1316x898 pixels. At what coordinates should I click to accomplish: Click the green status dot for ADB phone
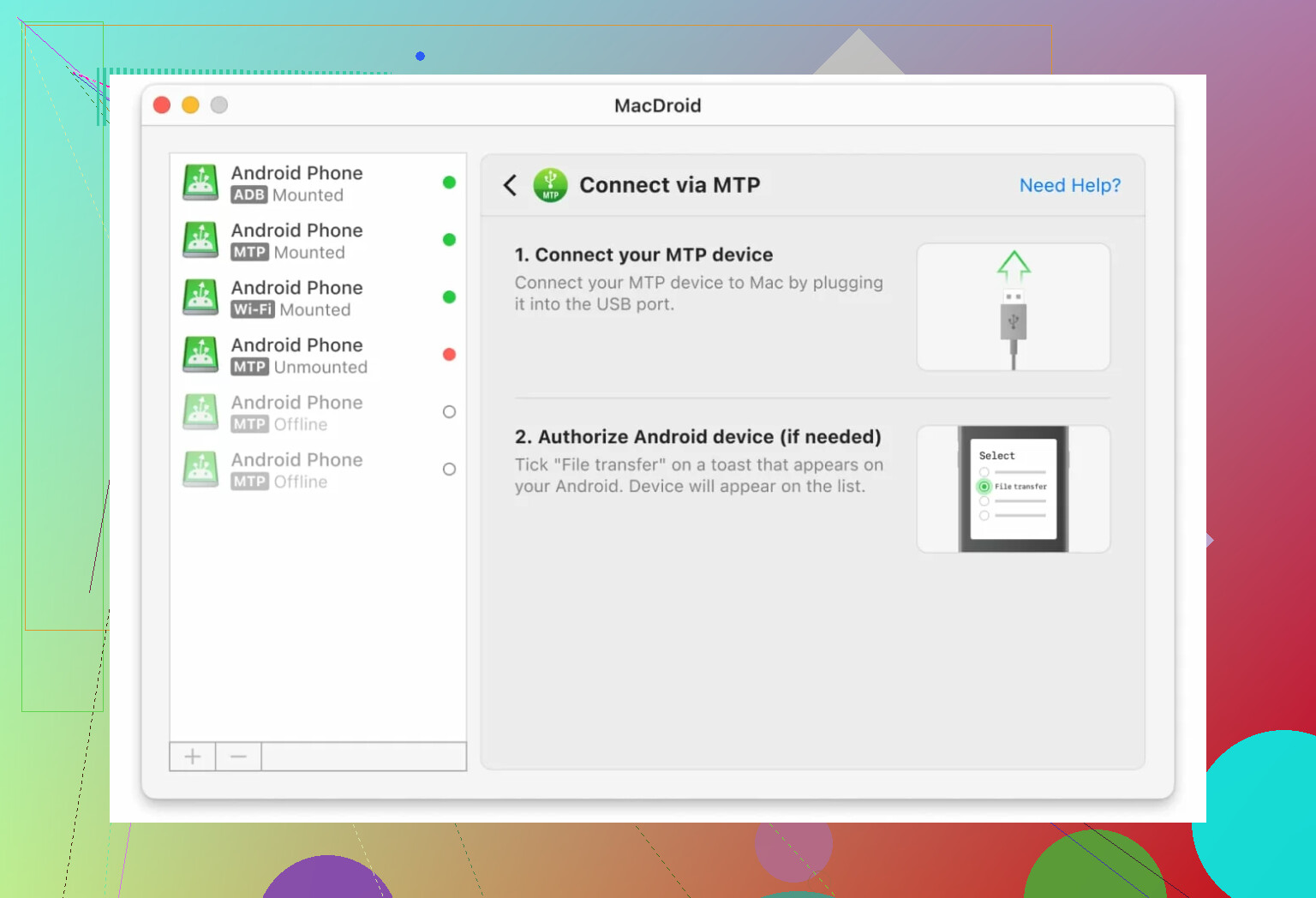pyautogui.click(x=449, y=183)
